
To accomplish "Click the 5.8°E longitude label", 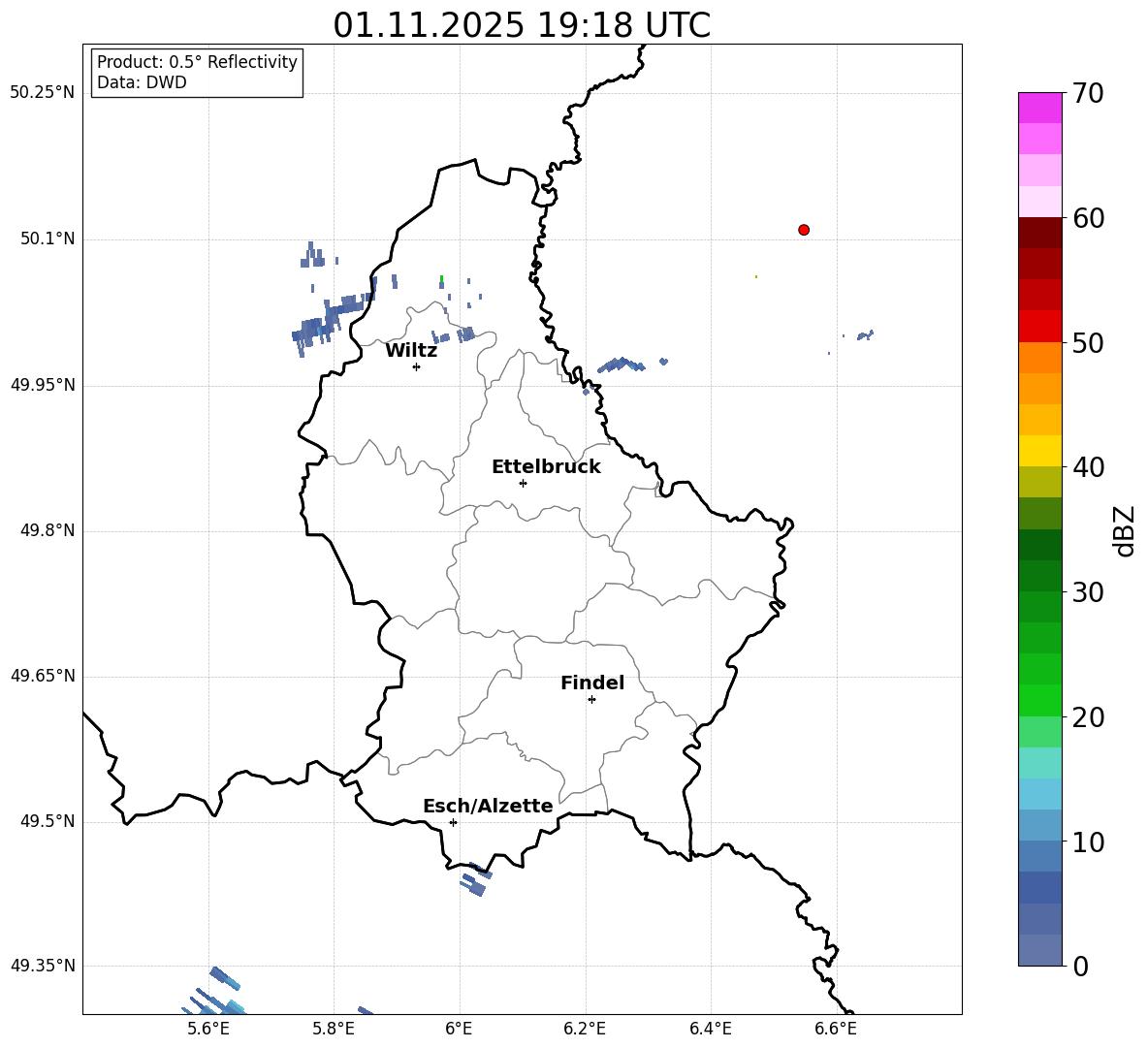I will click(x=334, y=1029).
